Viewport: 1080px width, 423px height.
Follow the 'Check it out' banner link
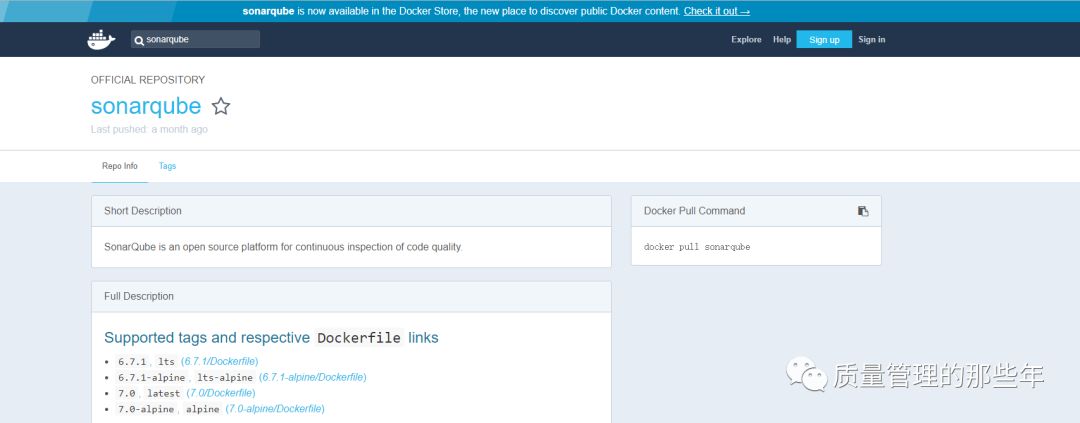coord(716,11)
